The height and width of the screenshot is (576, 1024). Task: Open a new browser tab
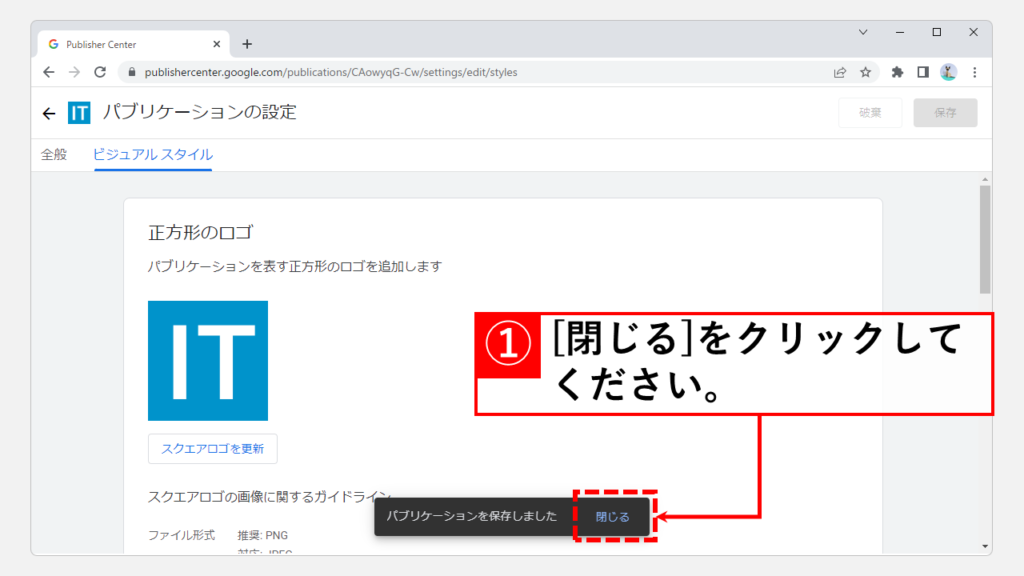click(247, 44)
